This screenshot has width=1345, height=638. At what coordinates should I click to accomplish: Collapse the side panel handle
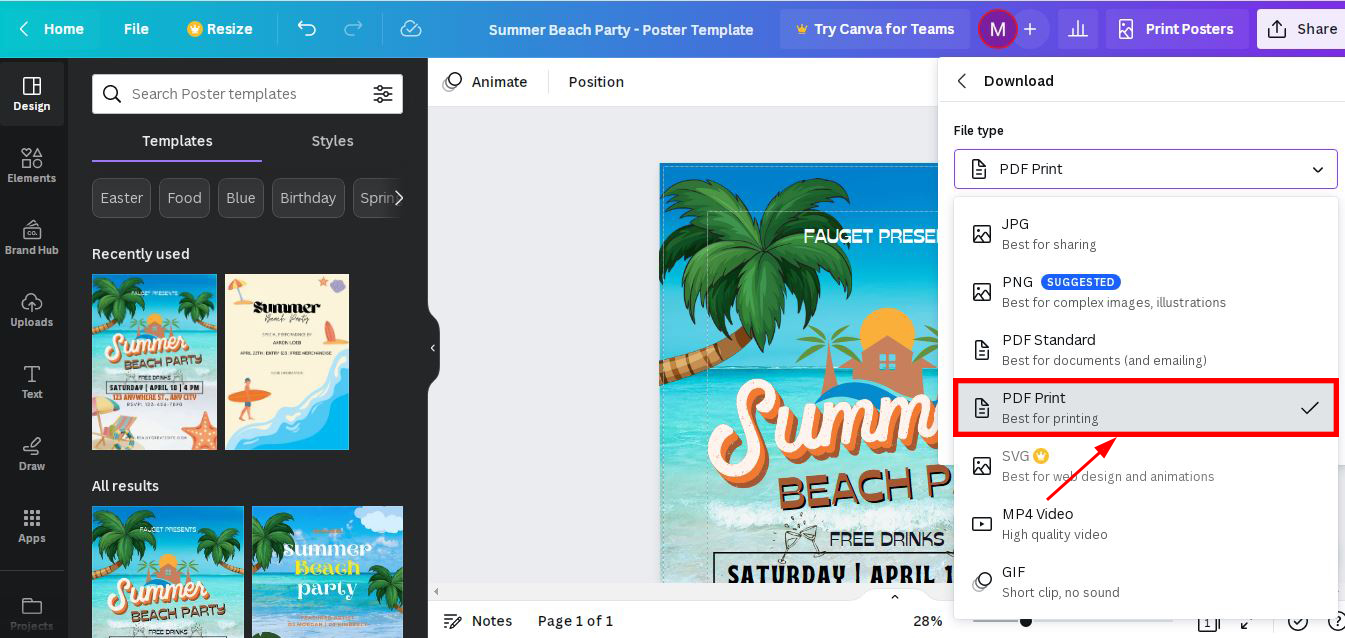[433, 348]
